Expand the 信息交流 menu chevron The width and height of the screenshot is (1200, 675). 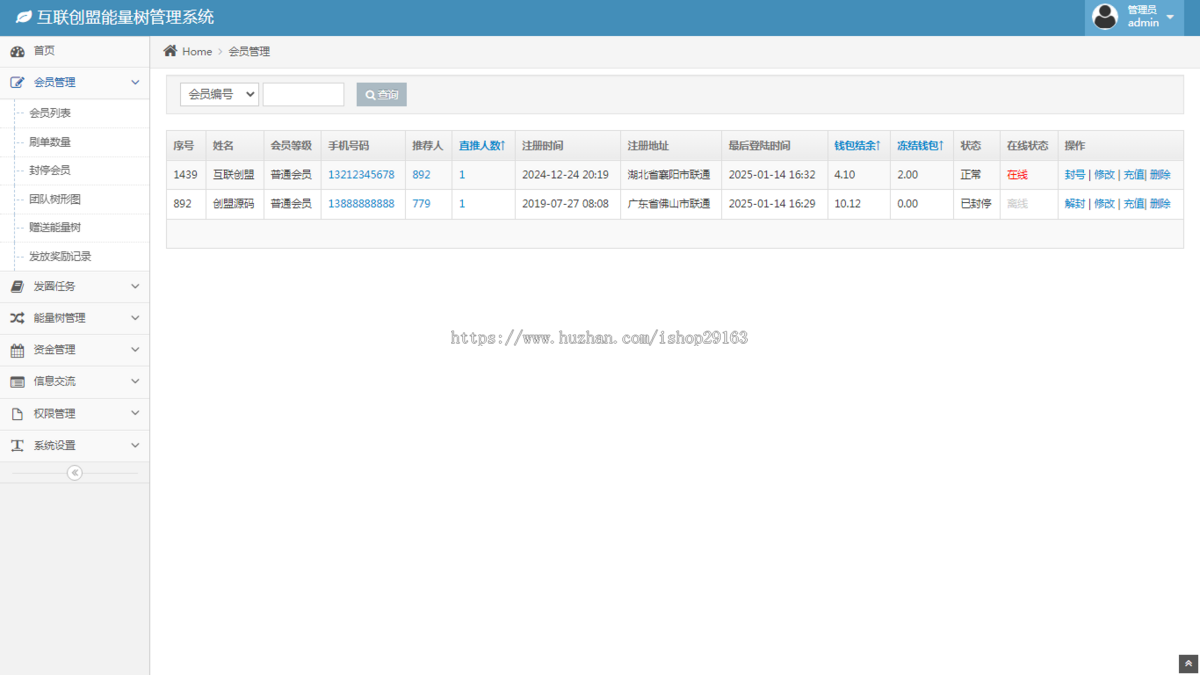click(135, 382)
